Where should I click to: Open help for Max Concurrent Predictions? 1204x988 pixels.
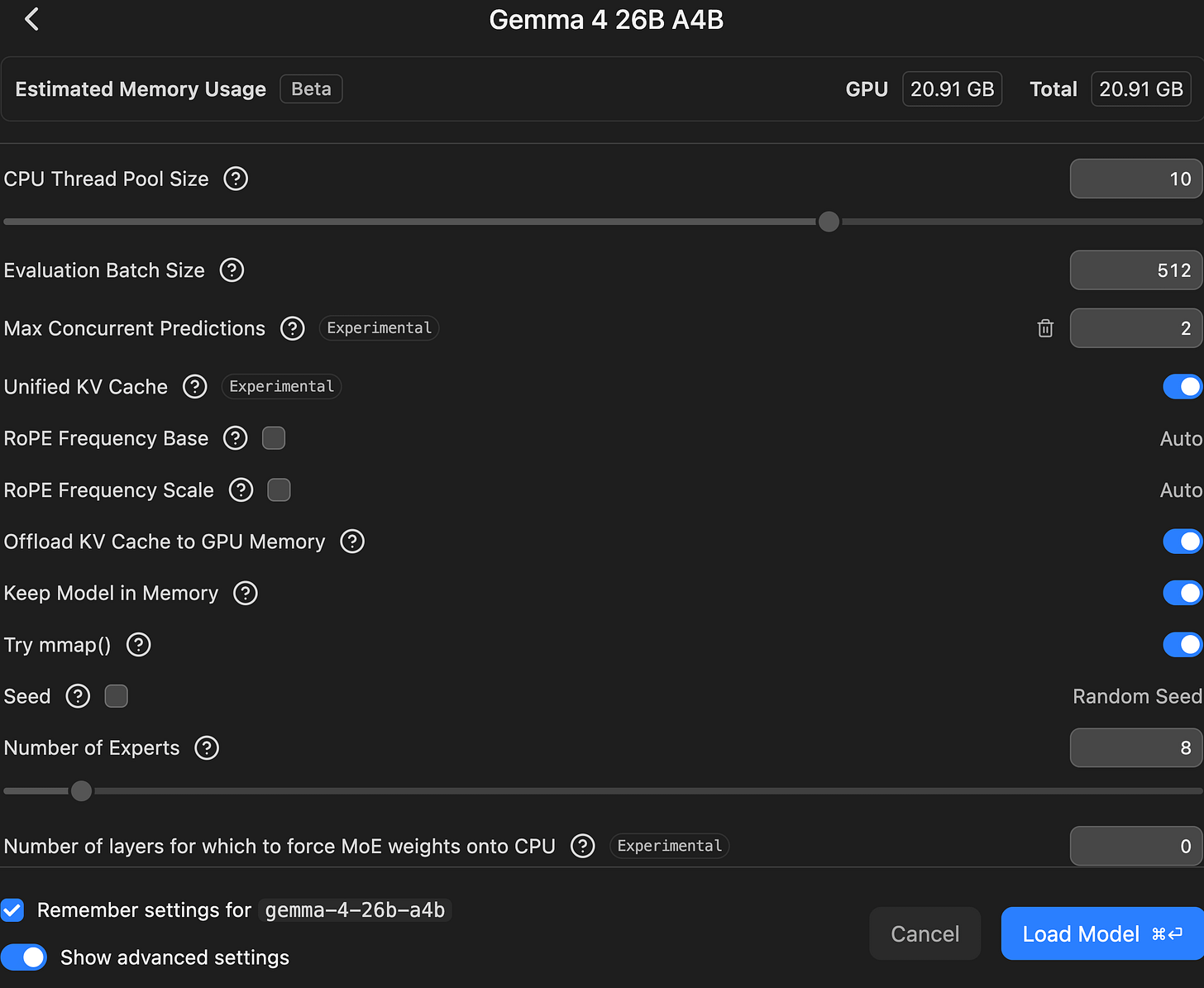pos(292,328)
